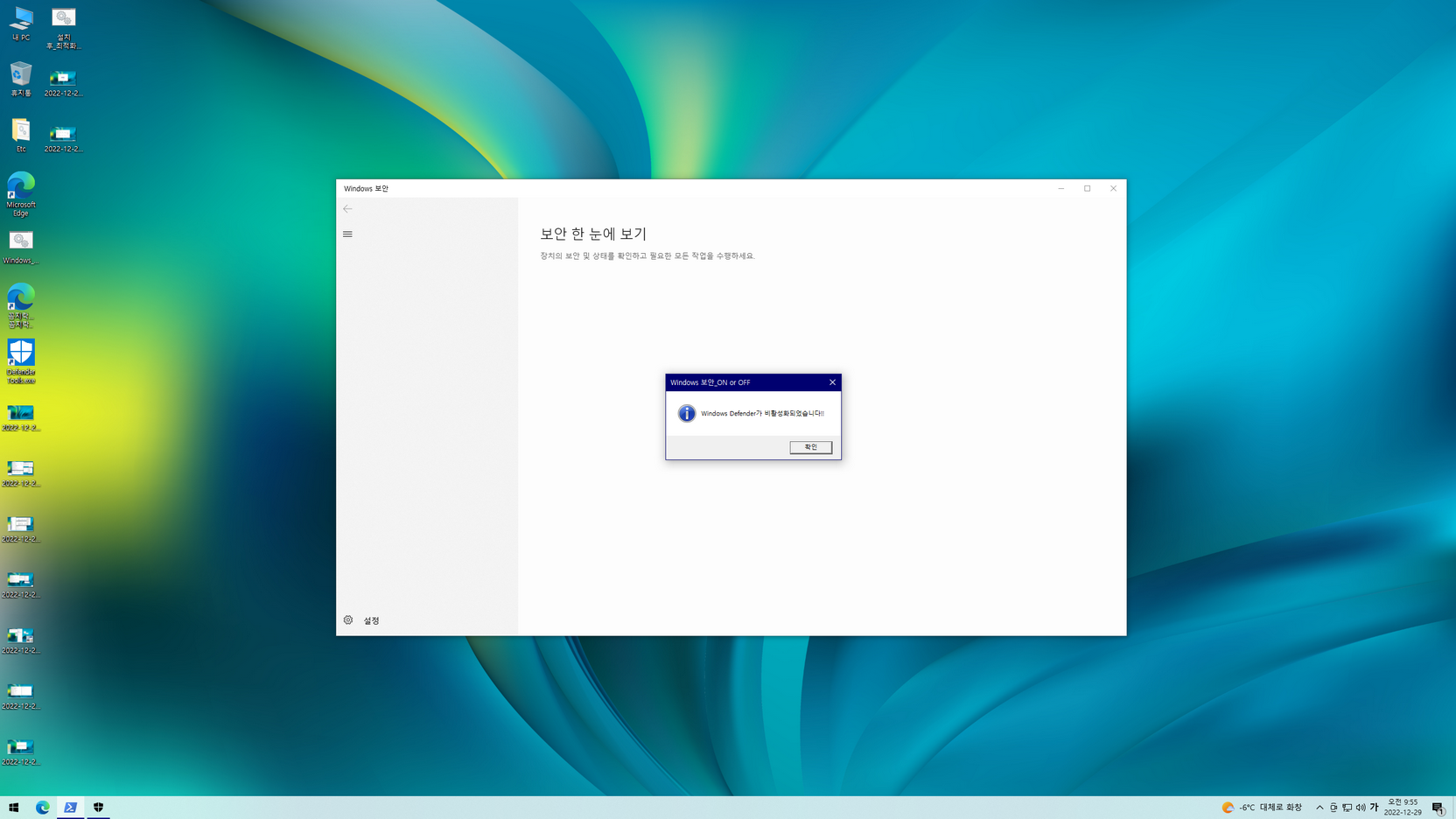Switch to PowerShell on the taskbar
This screenshot has height=819, width=1456.
pos(70,808)
